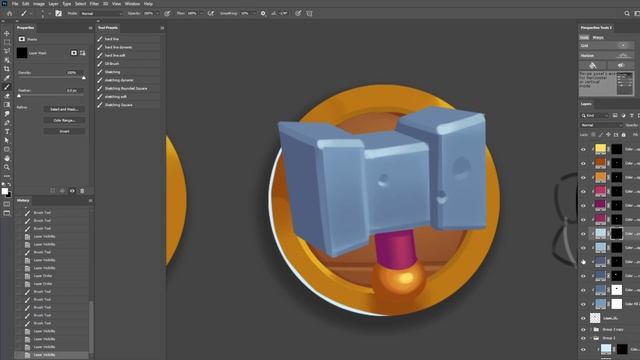
Task: Open the Opacity slider arrow
Action: click(157, 13)
